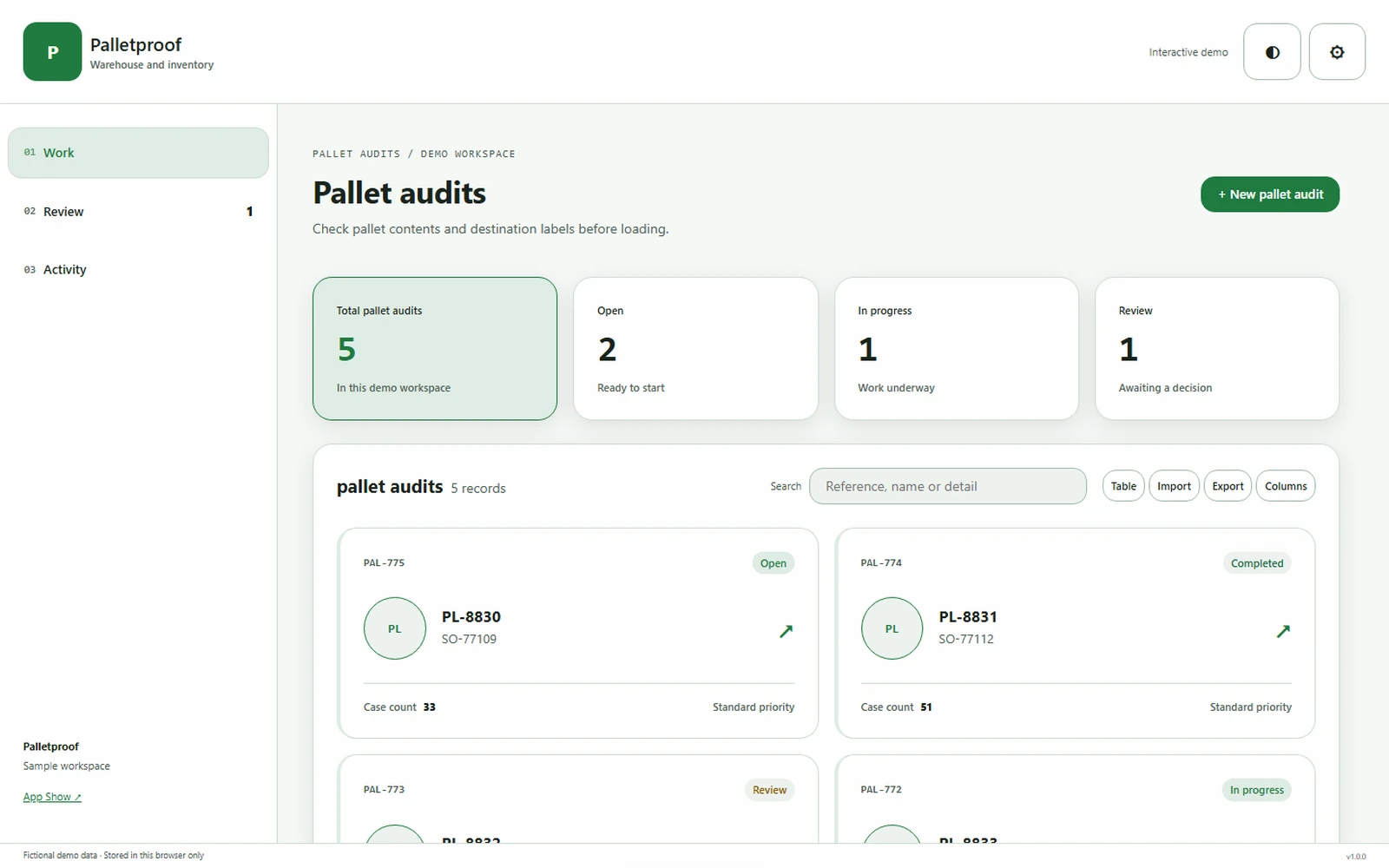
Task: Toggle the dark/light theme contrast icon
Action: click(1272, 52)
